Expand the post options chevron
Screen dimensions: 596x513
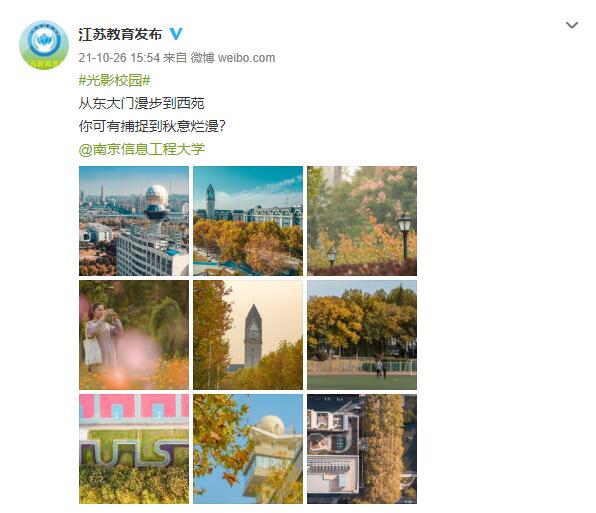coord(572,25)
